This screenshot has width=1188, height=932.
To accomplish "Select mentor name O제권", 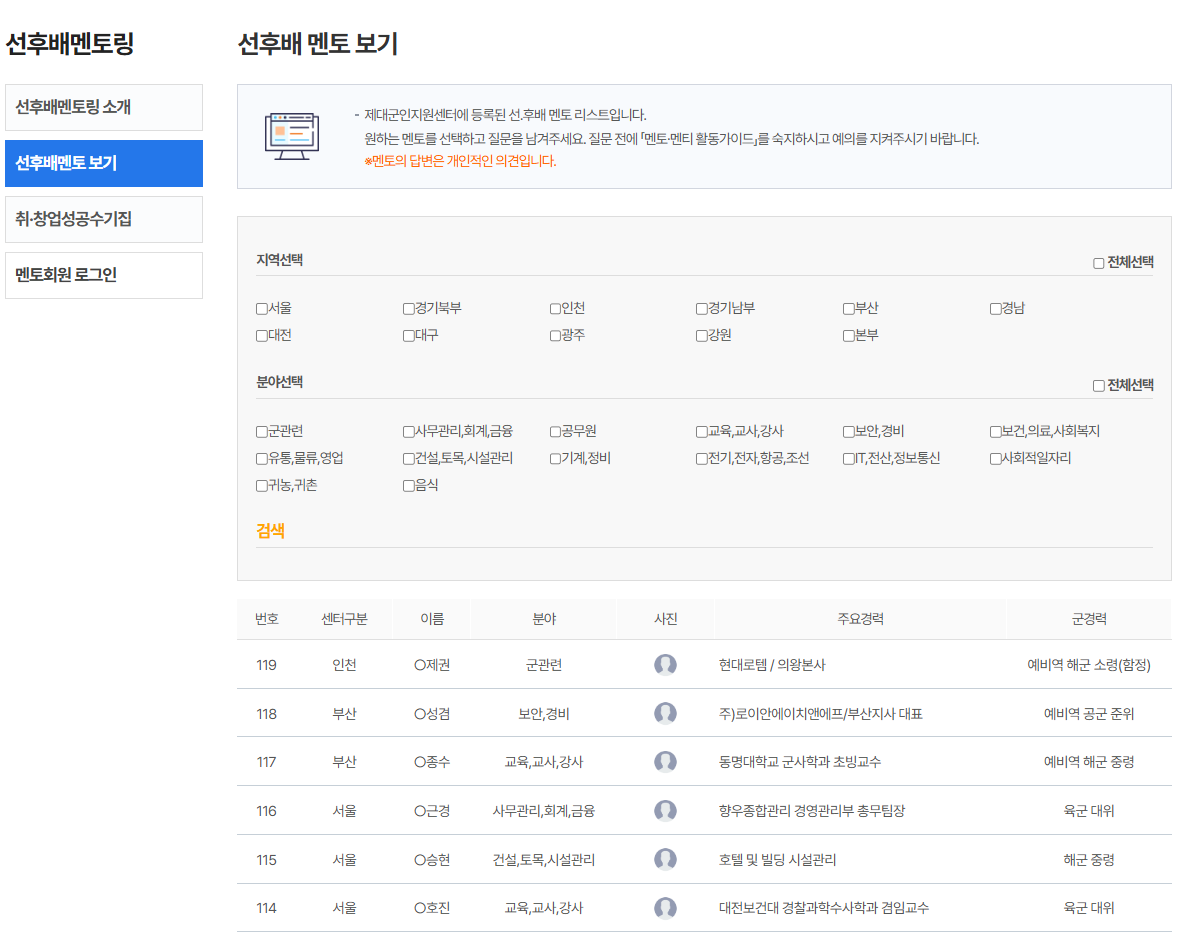I will [432, 665].
